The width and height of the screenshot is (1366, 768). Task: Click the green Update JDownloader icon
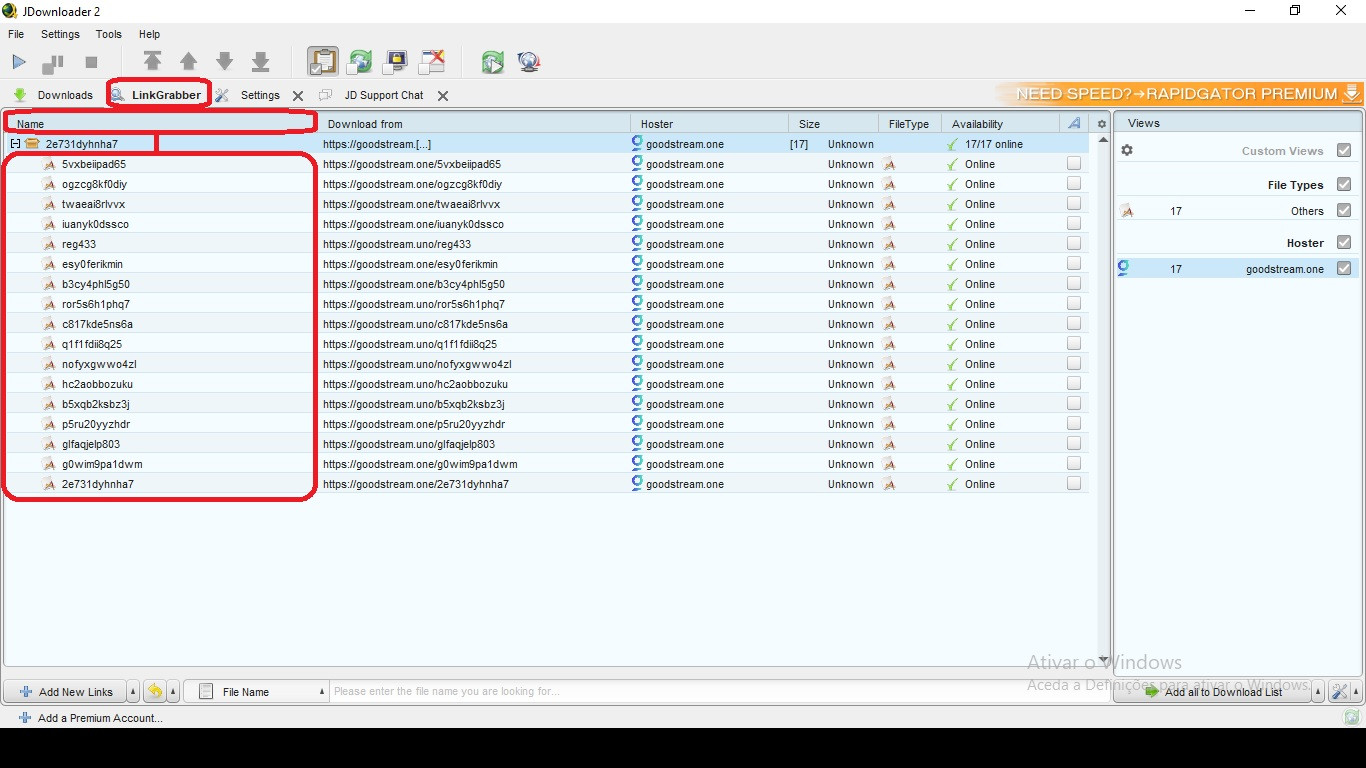492,62
